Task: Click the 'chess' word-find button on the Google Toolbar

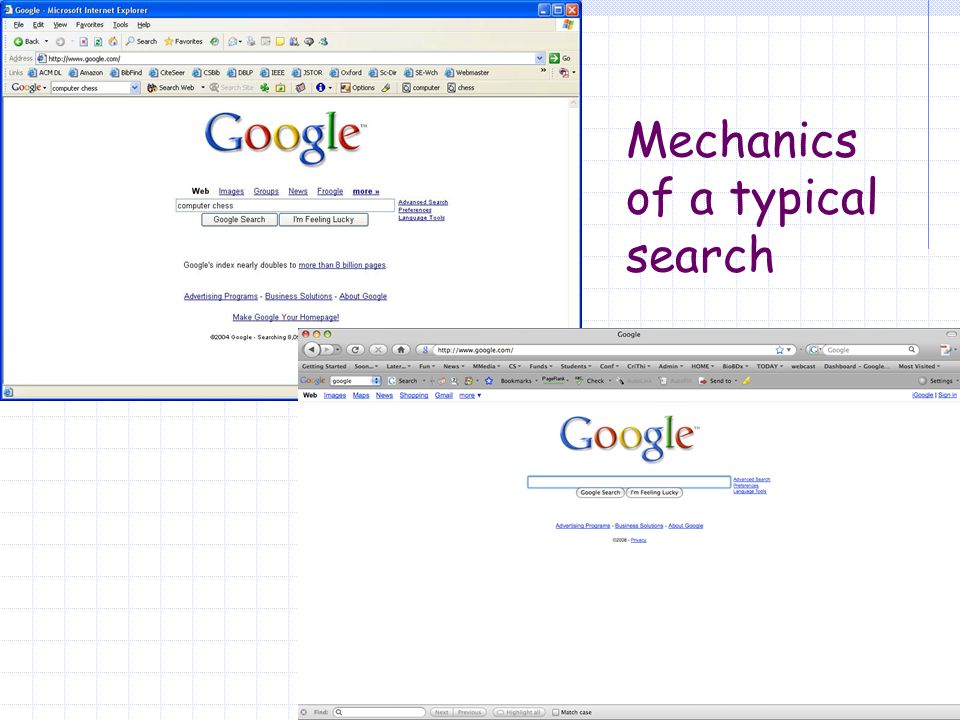Action: (x=461, y=88)
